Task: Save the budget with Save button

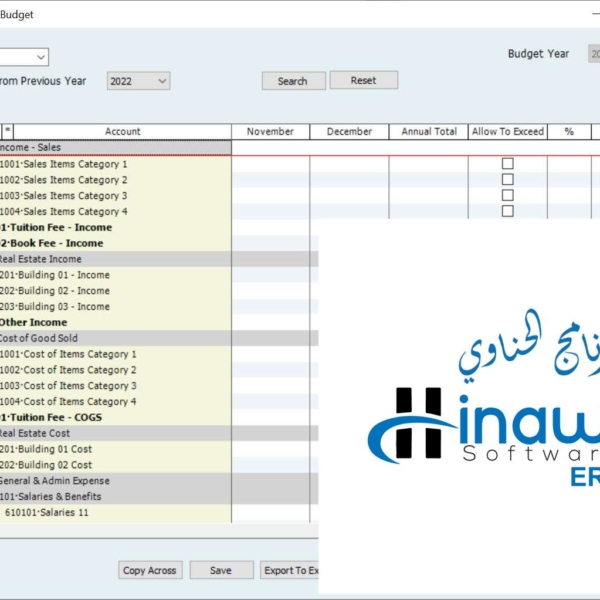Action: [x=221, y=570]
